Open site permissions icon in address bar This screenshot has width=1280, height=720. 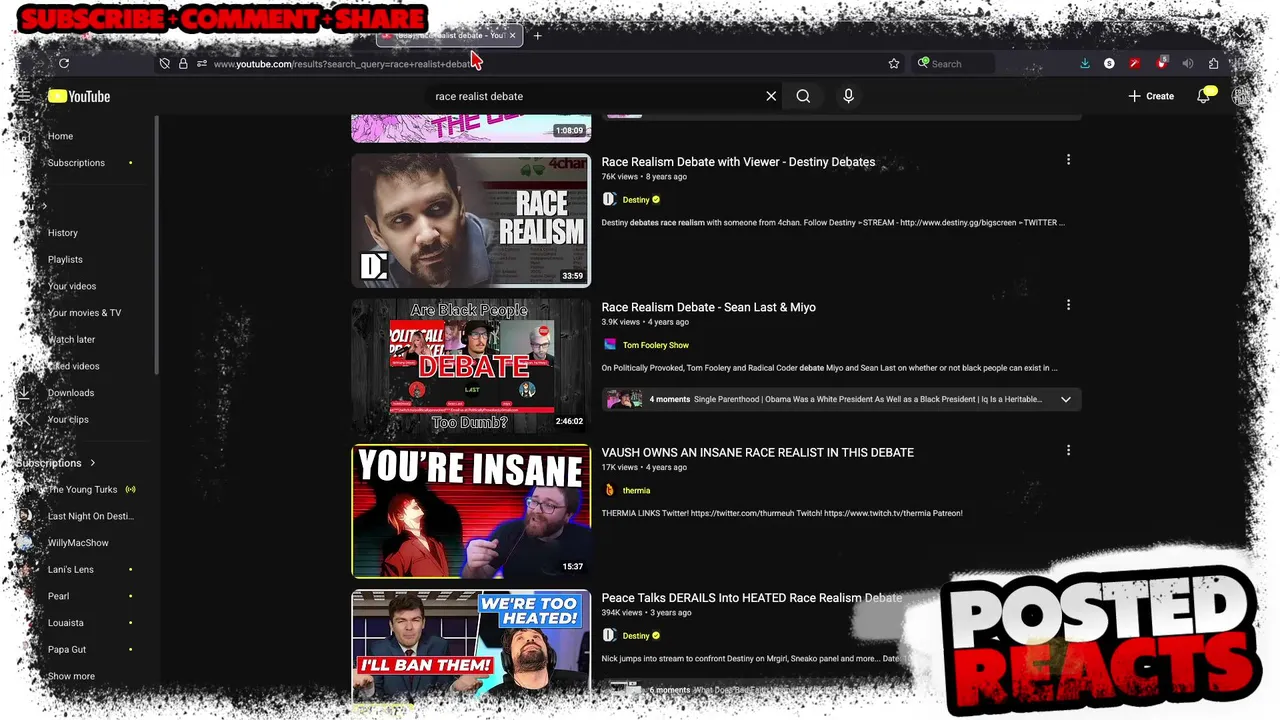click(202, 63)
